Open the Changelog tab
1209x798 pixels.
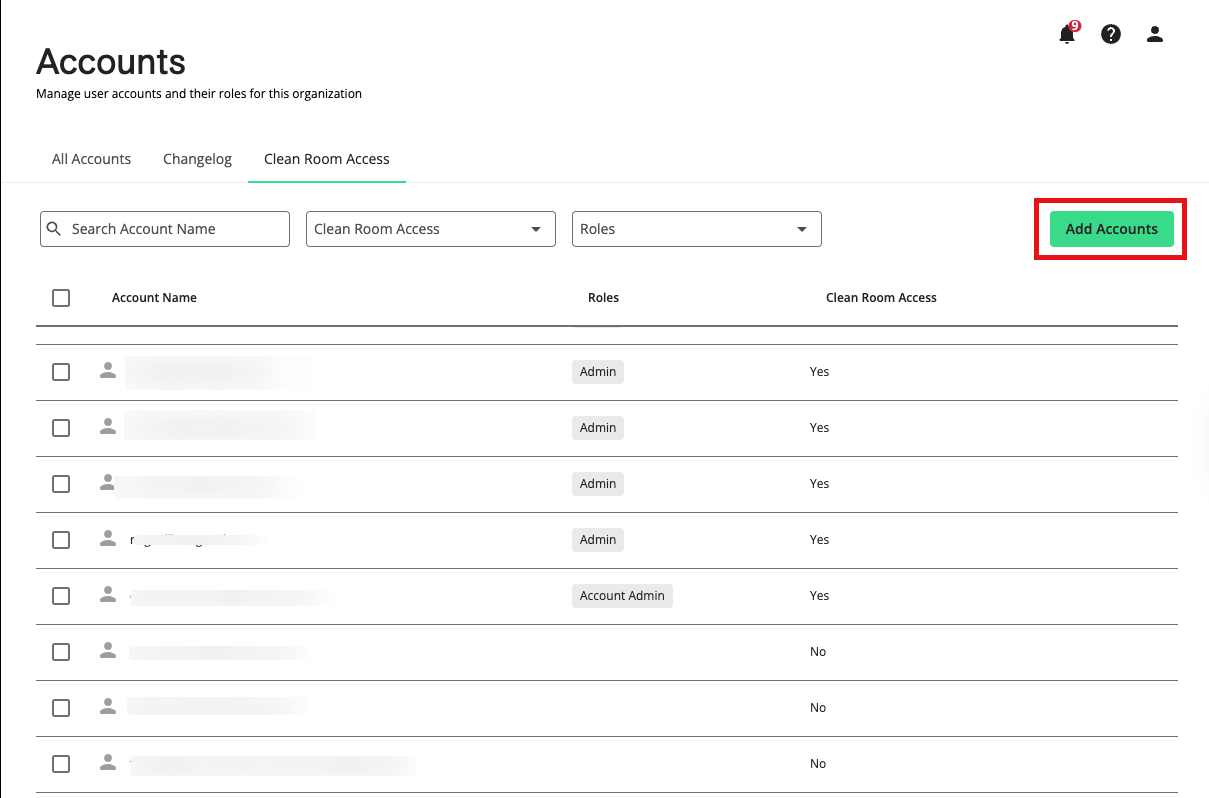[197, 159]
